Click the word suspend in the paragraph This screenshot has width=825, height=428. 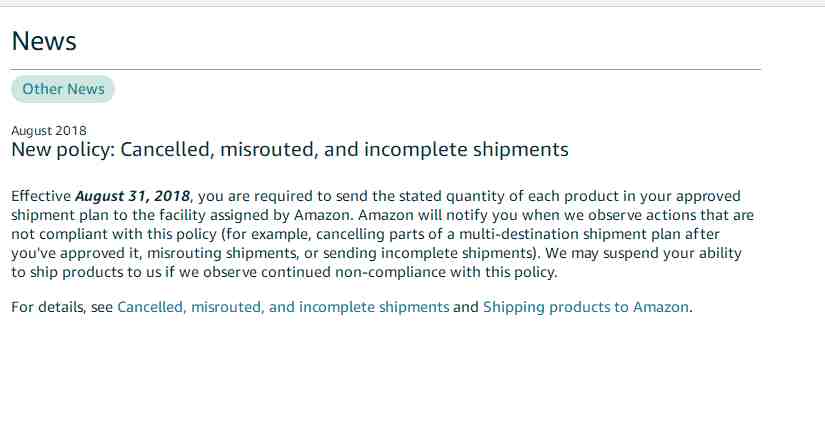click(x=631, y=253)
